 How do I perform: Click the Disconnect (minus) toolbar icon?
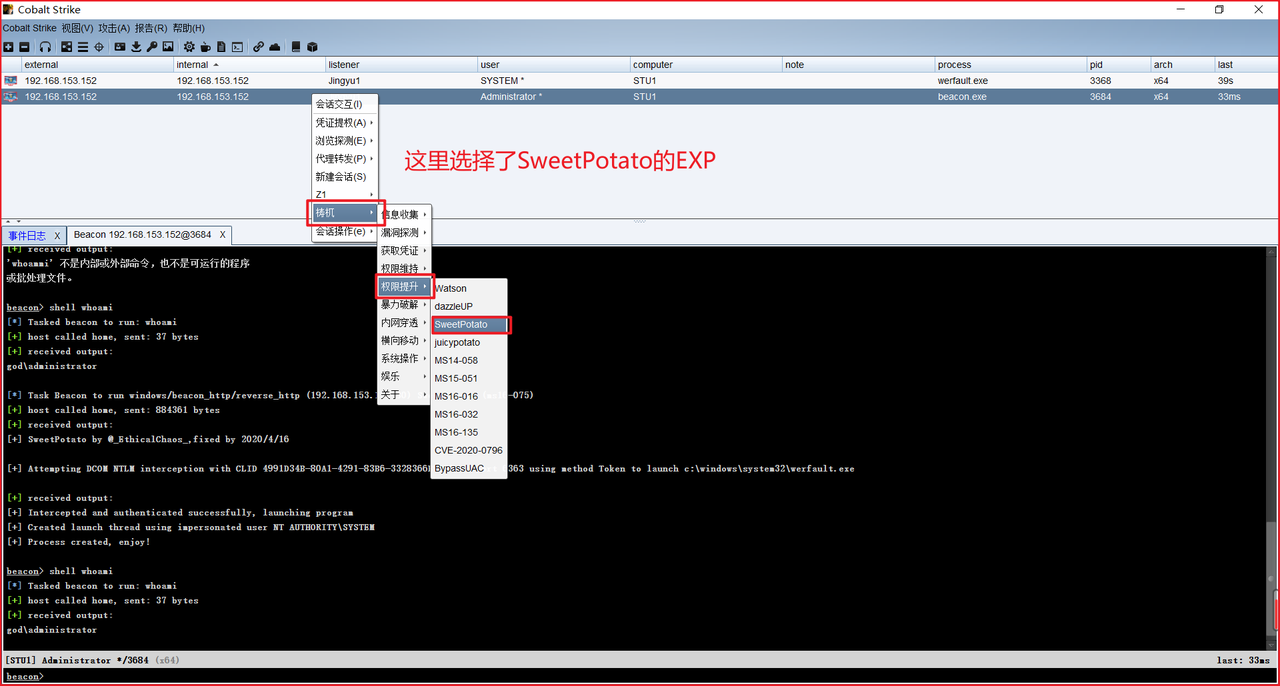pyautogui.click(x=24, y=47)
